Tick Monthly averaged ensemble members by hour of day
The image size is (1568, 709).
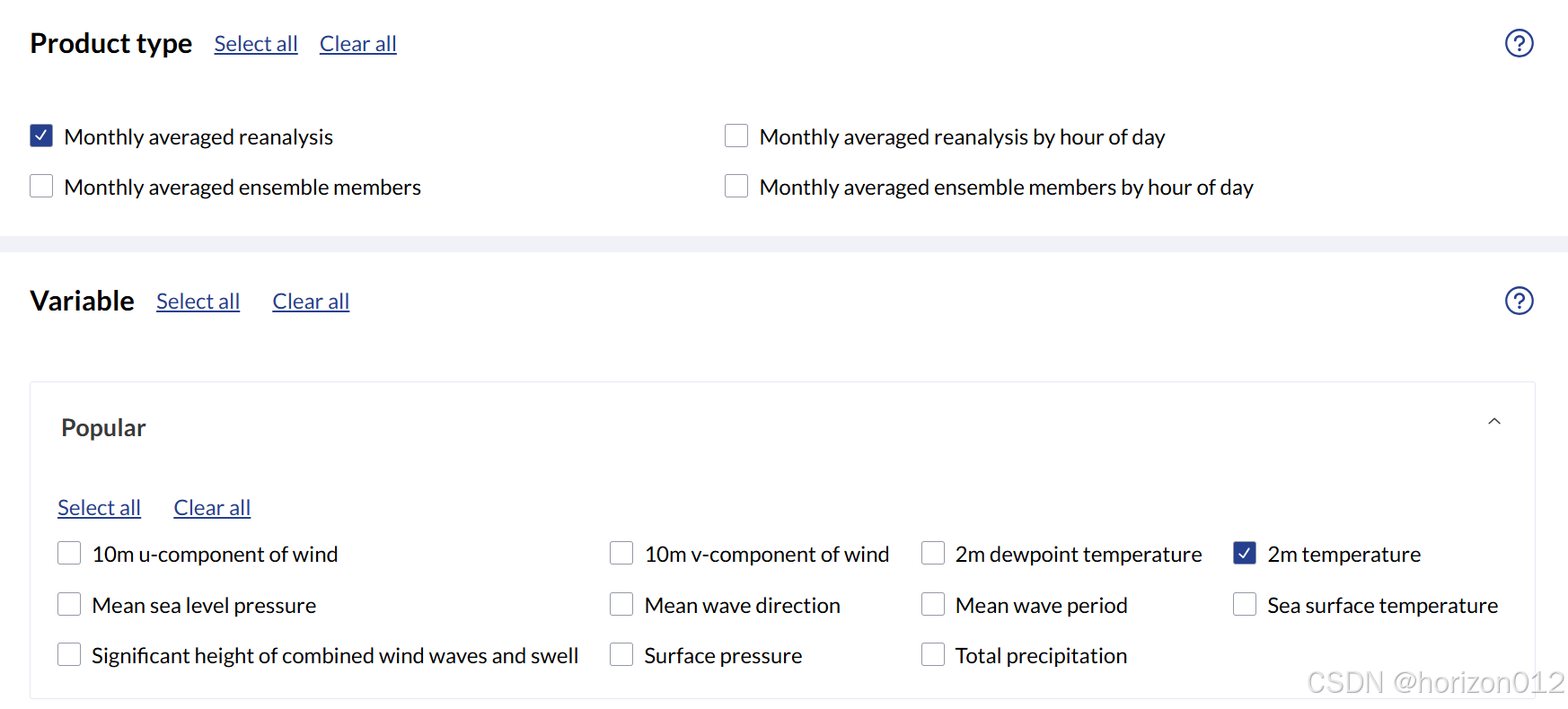[x=736, y=186]
